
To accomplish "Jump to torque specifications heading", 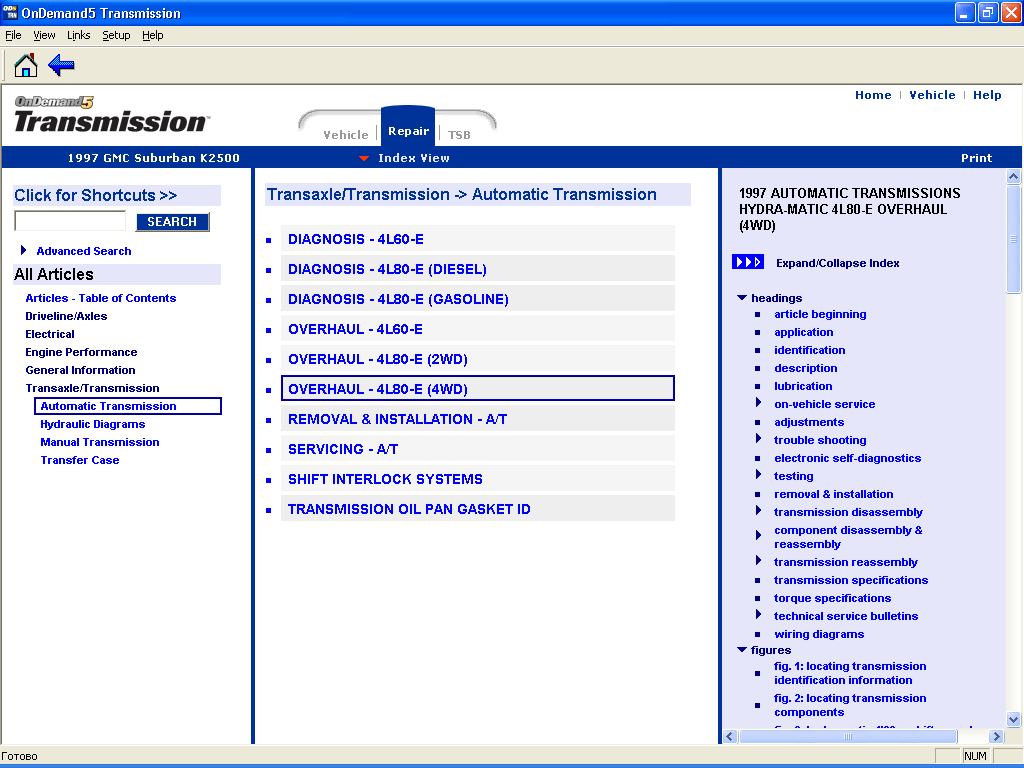I will [833, 598].
